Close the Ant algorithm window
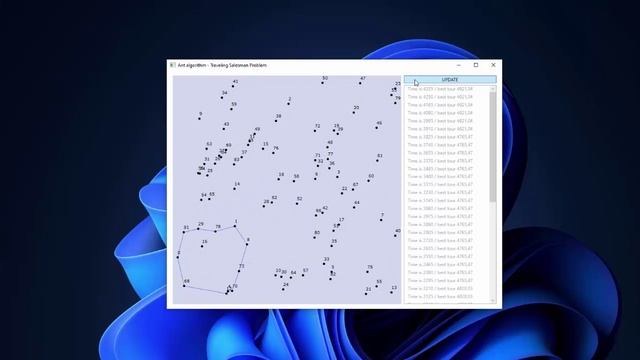This screenshot has height=360, width=640. coord(493,65)
